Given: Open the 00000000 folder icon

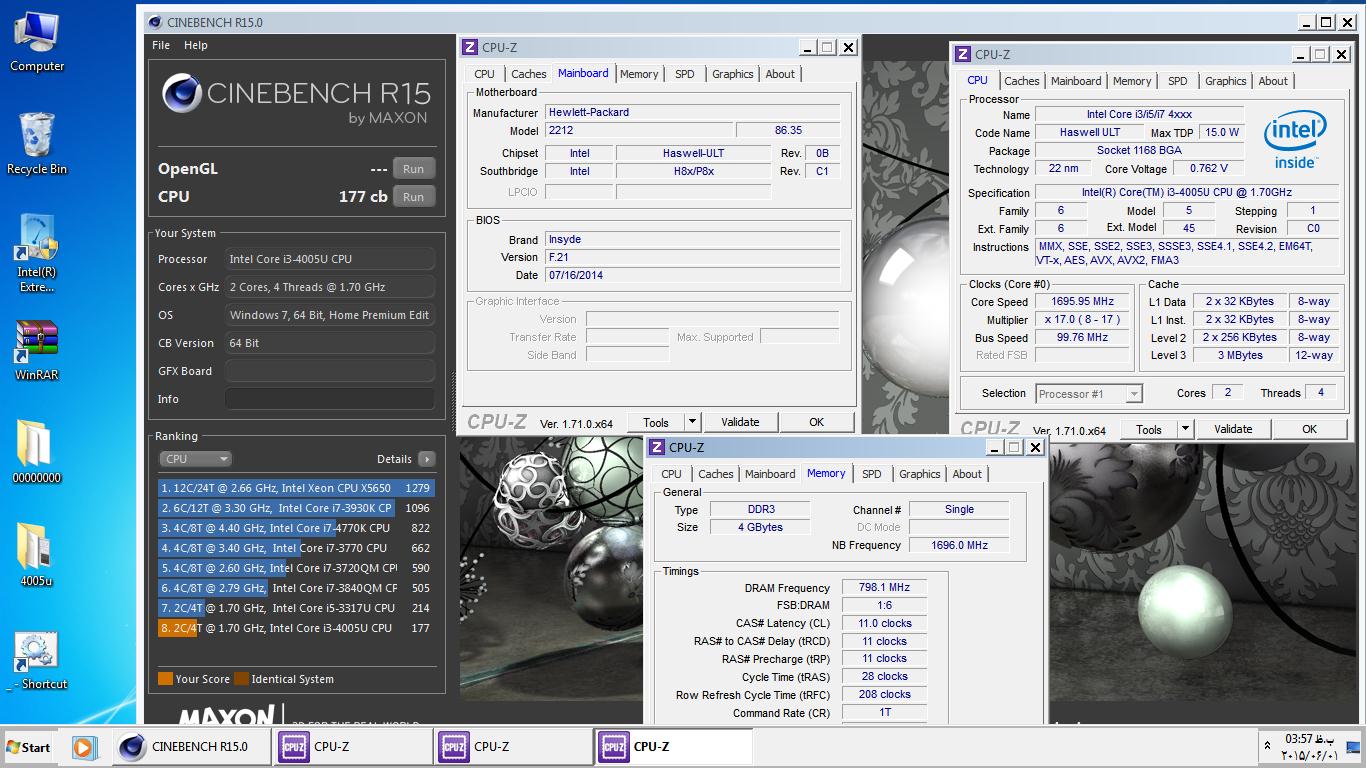Looking at the screenshot, I should pyautogui.click(x=37, y=452).
